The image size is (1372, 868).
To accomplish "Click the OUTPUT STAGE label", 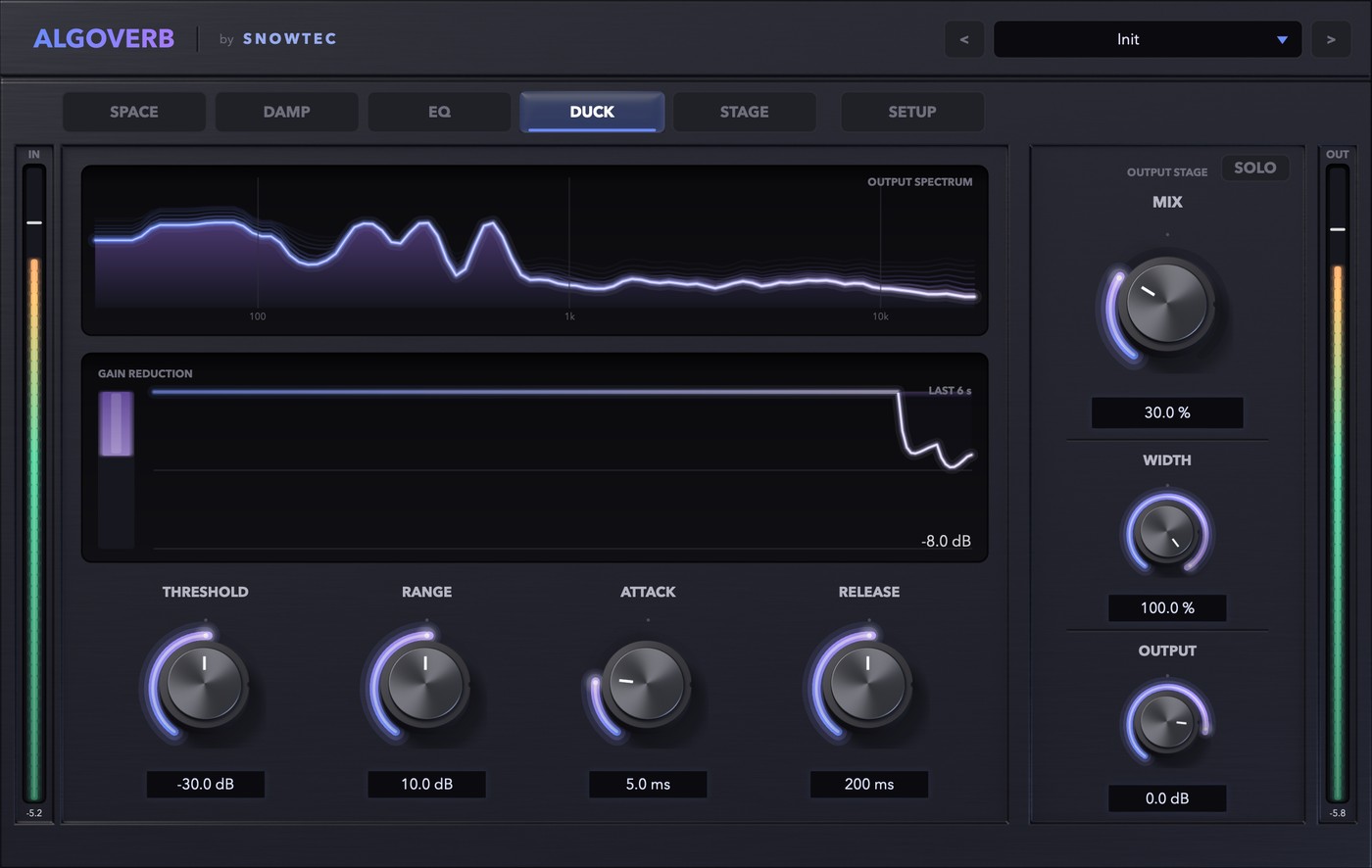I will pyautogui.click(x=1166, y=172).
